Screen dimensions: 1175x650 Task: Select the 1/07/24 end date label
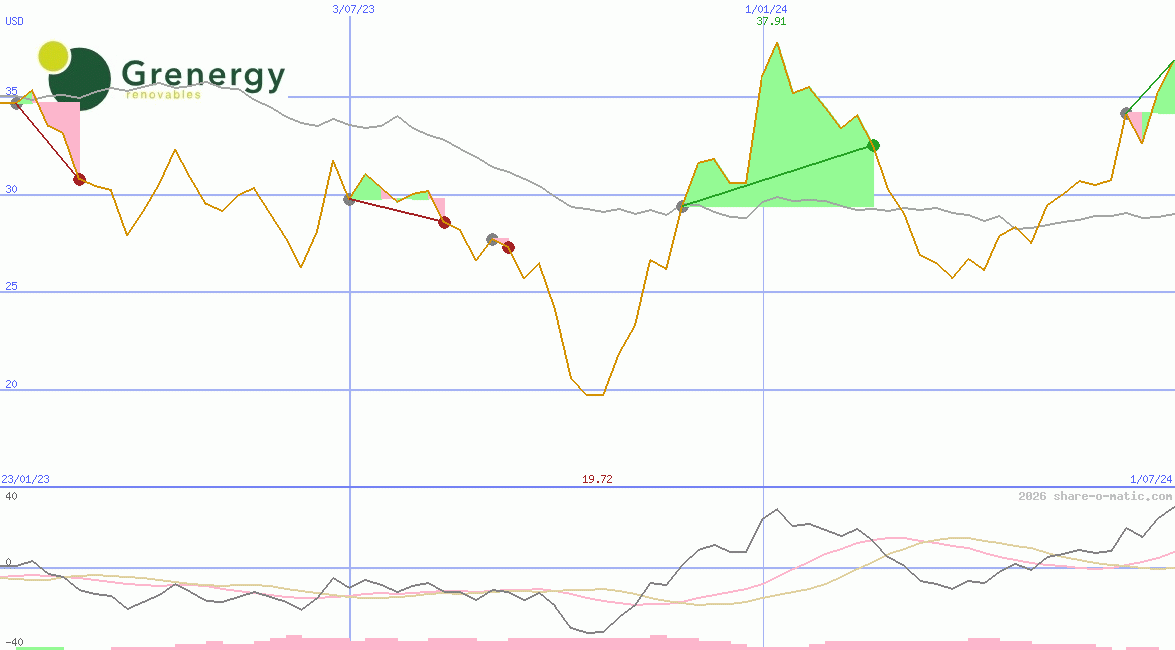pos(1151,479)
